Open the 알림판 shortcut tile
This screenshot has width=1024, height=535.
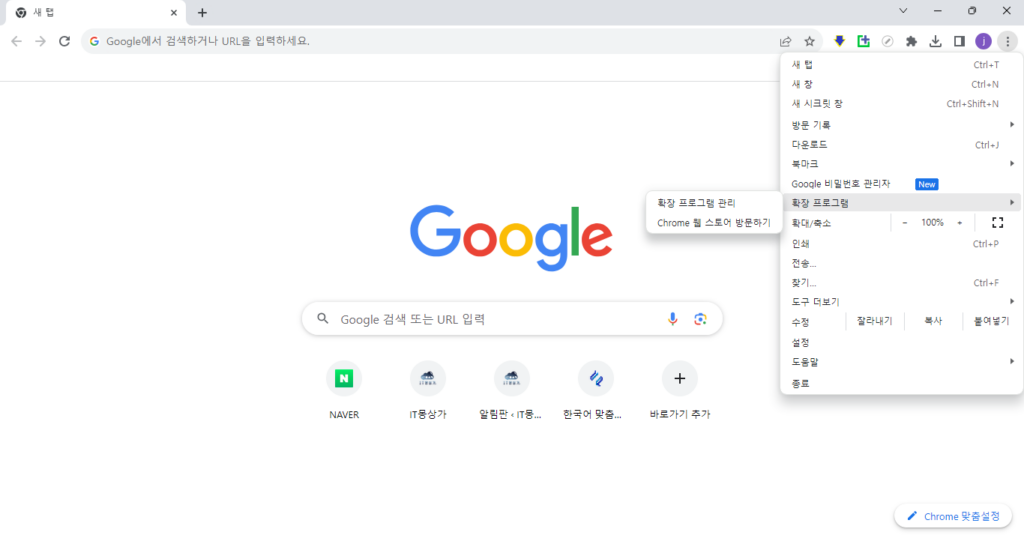point(511,390)
